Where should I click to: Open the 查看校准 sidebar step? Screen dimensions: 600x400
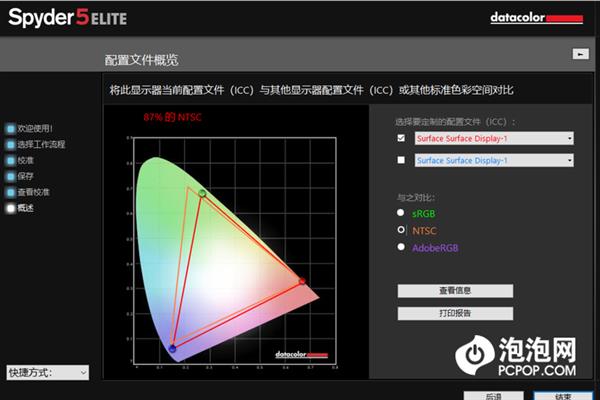point(33,192)
